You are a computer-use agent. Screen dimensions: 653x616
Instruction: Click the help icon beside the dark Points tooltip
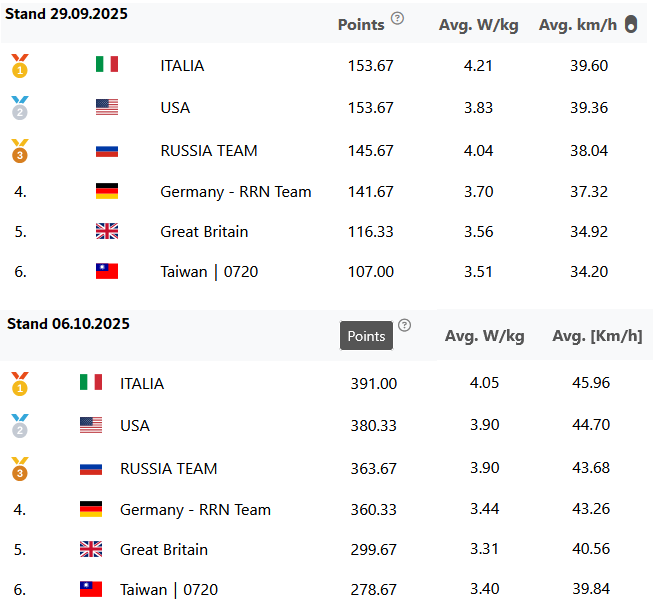pyautogui.click(x=404, y=325)
